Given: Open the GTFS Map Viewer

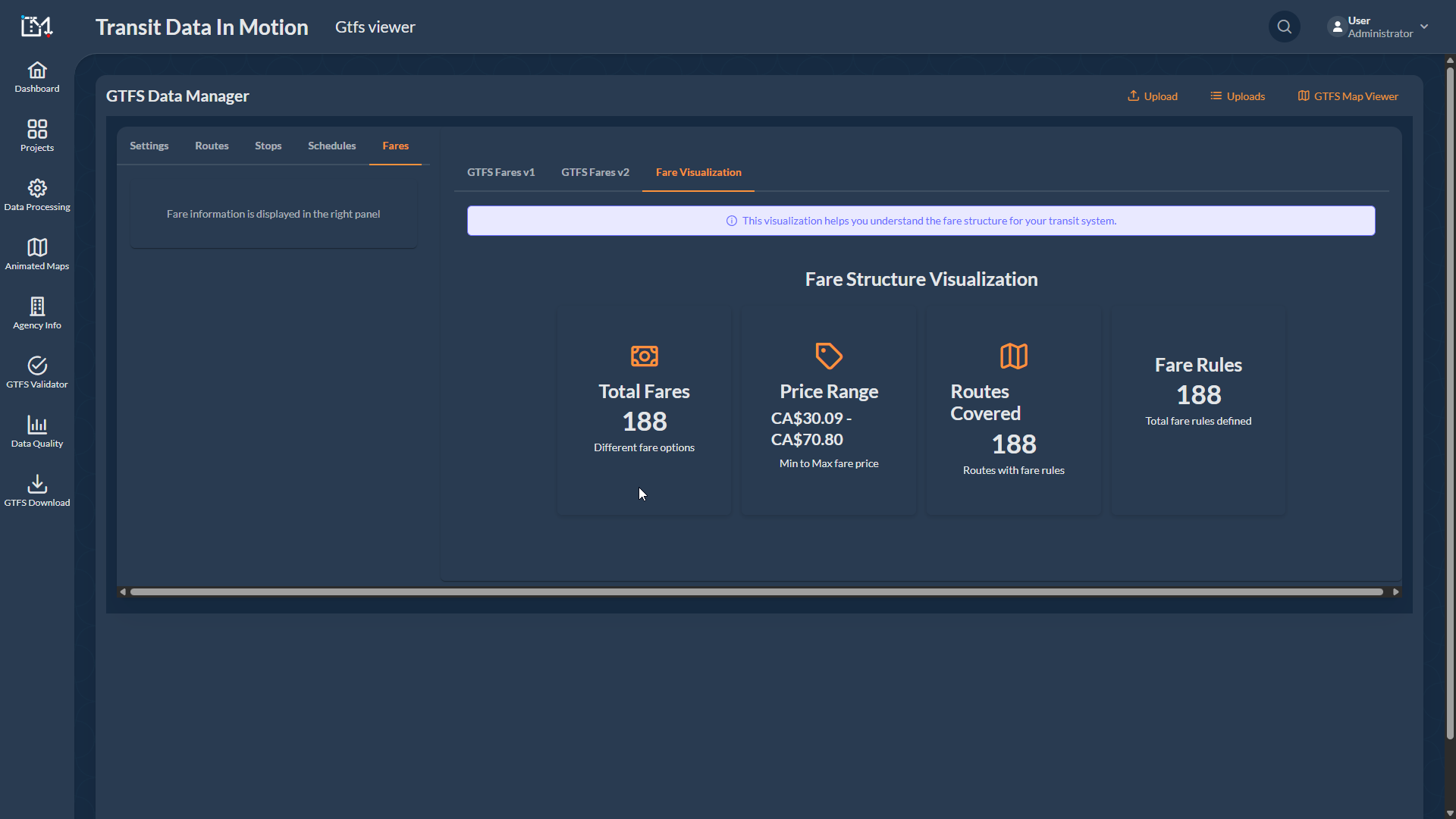Looking at the screenshot, I should point(1348,96).
